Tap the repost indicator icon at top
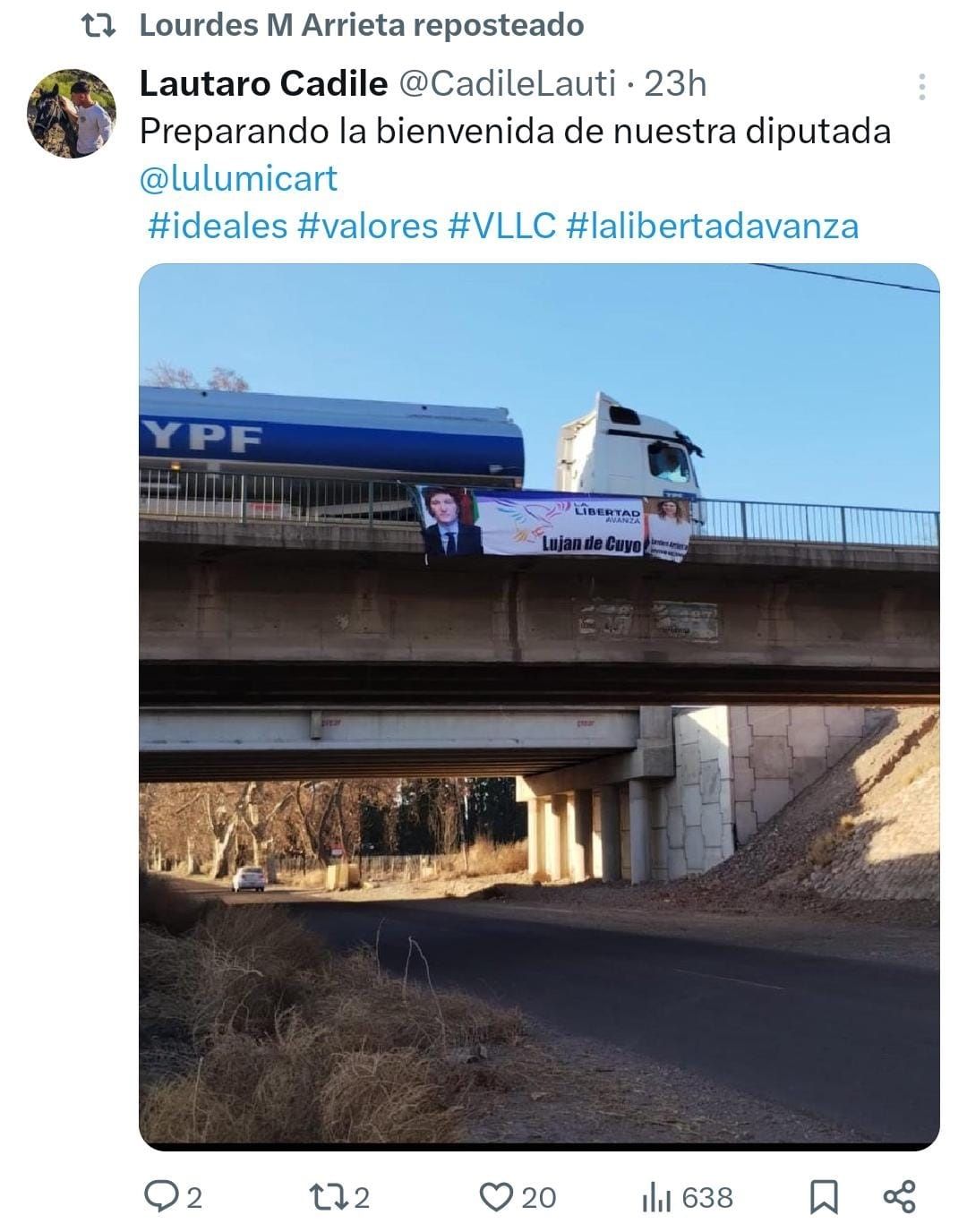This screenshot has height=1232, width=967. pyautogui.click(x=98, y=27)
